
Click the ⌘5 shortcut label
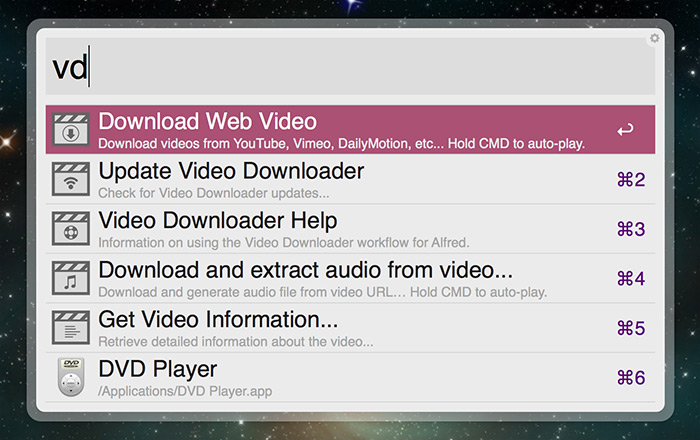pos(630,328)
